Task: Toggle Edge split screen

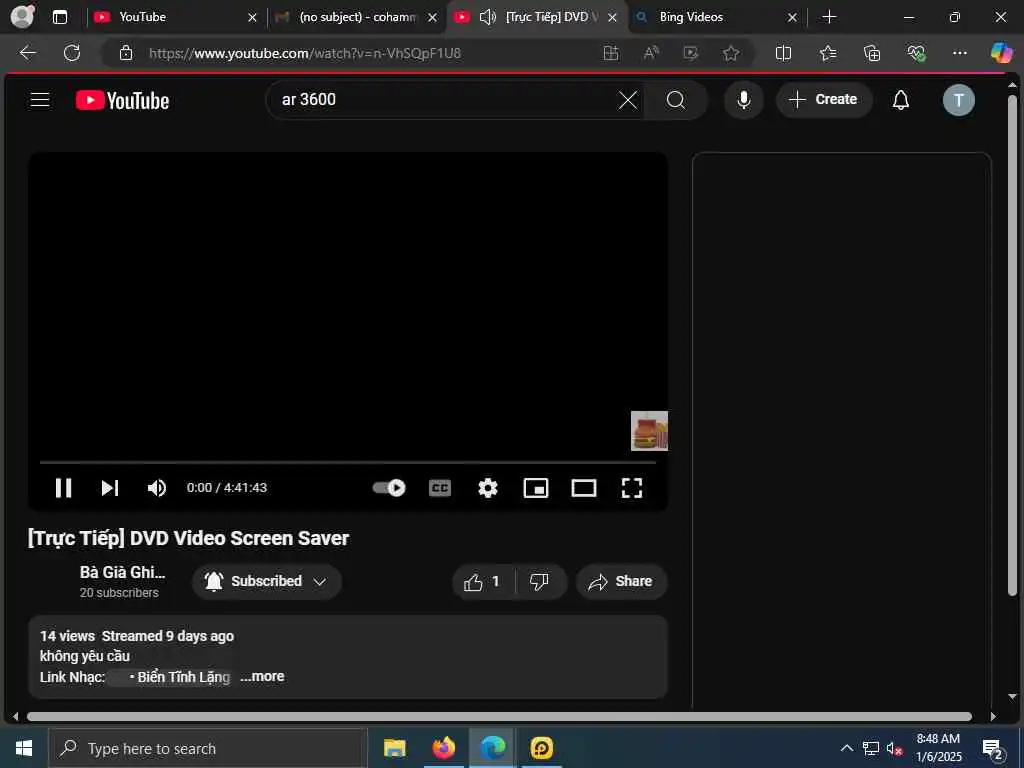Action: [x=783, y=53]
